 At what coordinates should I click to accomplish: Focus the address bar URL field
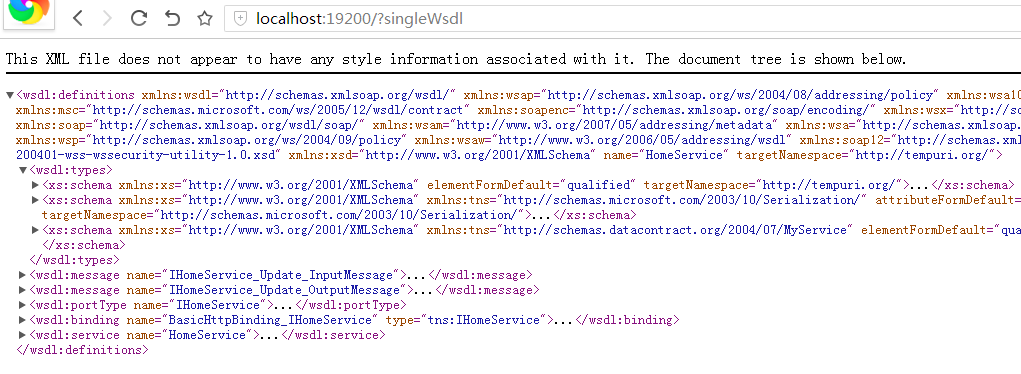tap(622, 19)
